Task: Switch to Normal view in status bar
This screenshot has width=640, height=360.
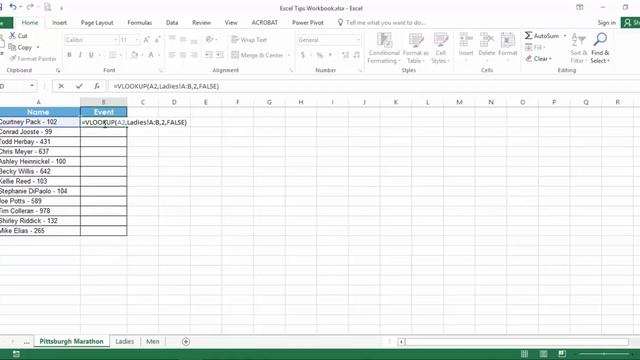Action: point(524,353)
